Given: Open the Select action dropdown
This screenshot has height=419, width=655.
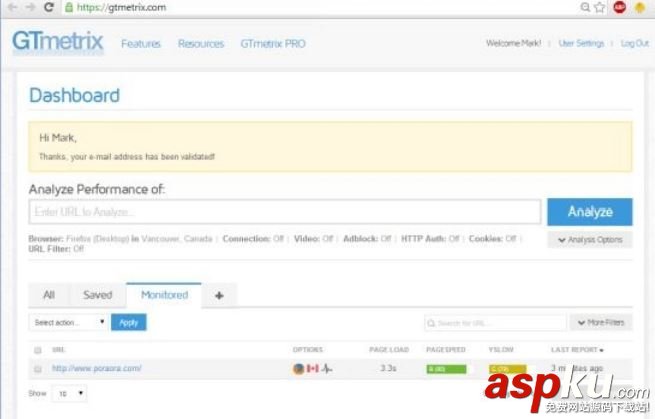Looking at the screenshot, I should 68,323.
